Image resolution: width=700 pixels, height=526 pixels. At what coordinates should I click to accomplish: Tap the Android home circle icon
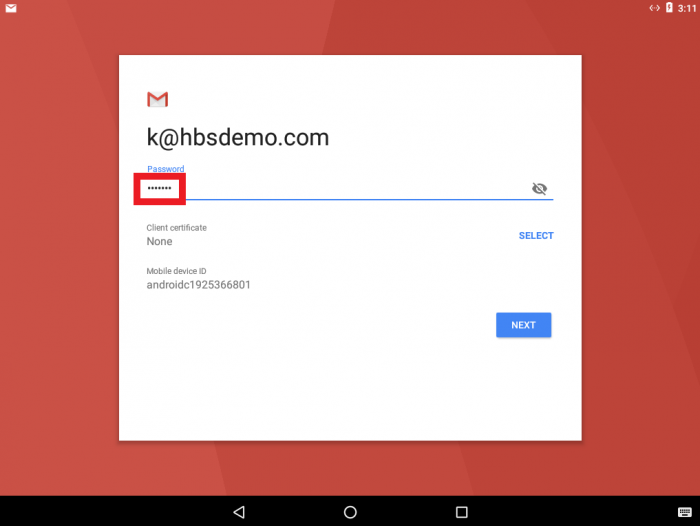click(350, 512)
